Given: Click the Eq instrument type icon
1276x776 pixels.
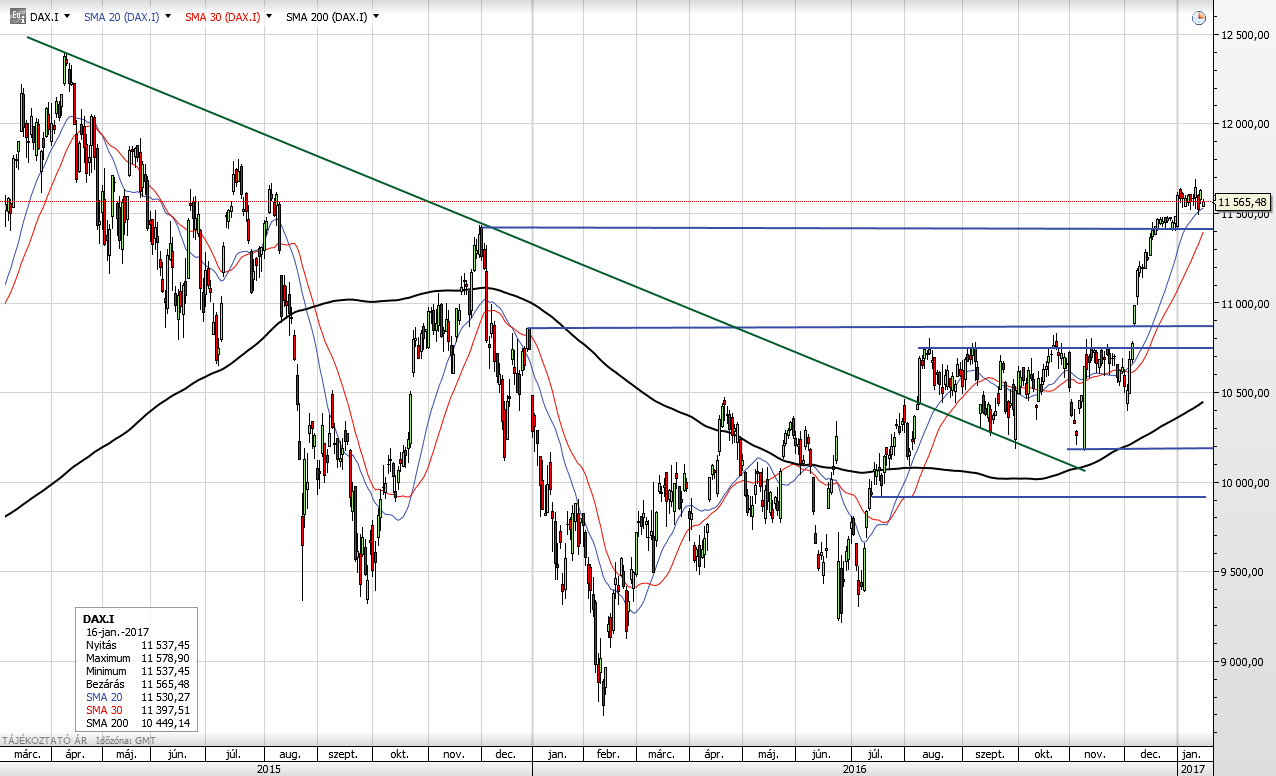Looking at the screenshot, I should coord(17,16).
